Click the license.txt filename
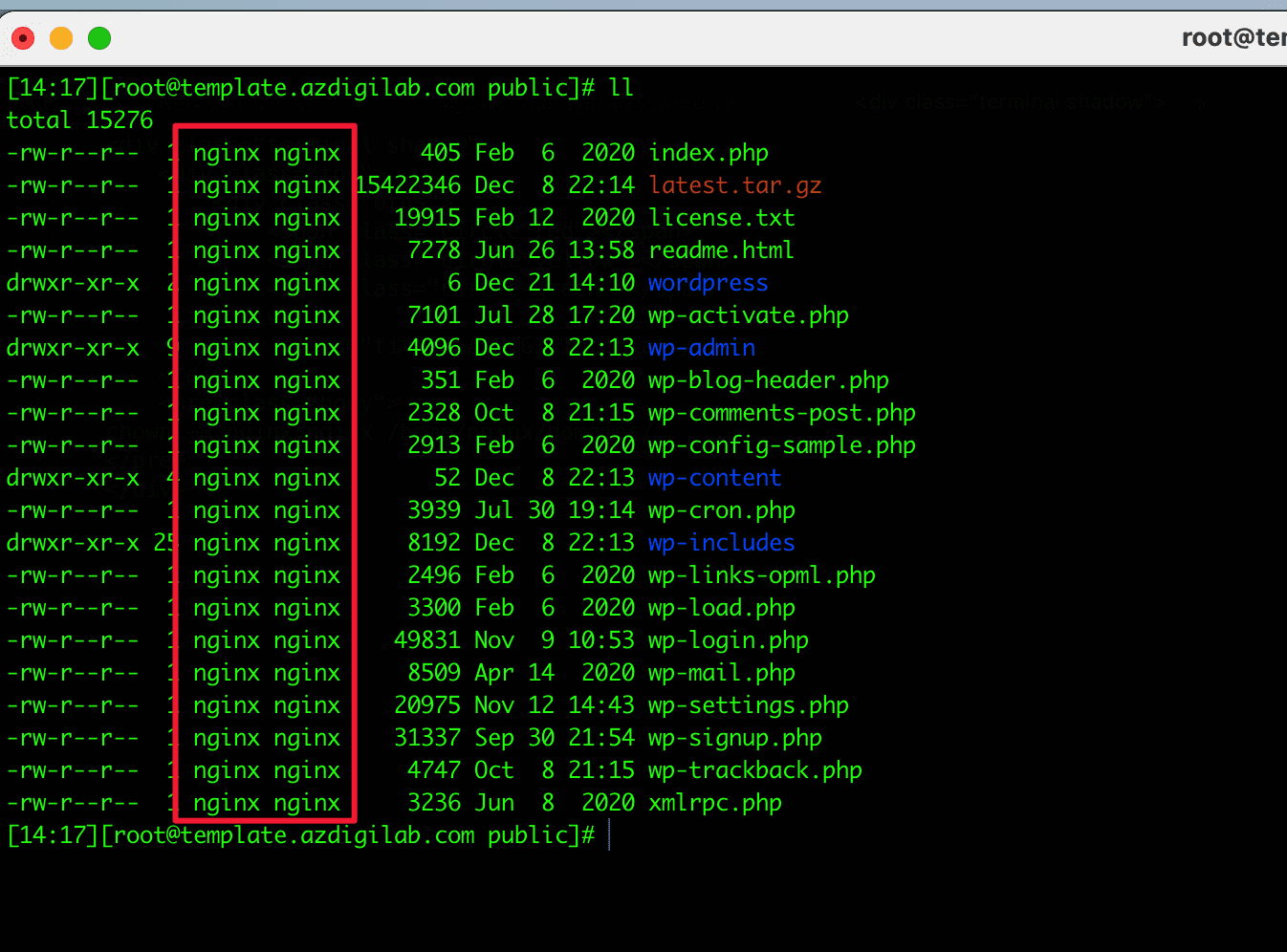This screenshot has height=952, width=1287. [x=721, y=218]
